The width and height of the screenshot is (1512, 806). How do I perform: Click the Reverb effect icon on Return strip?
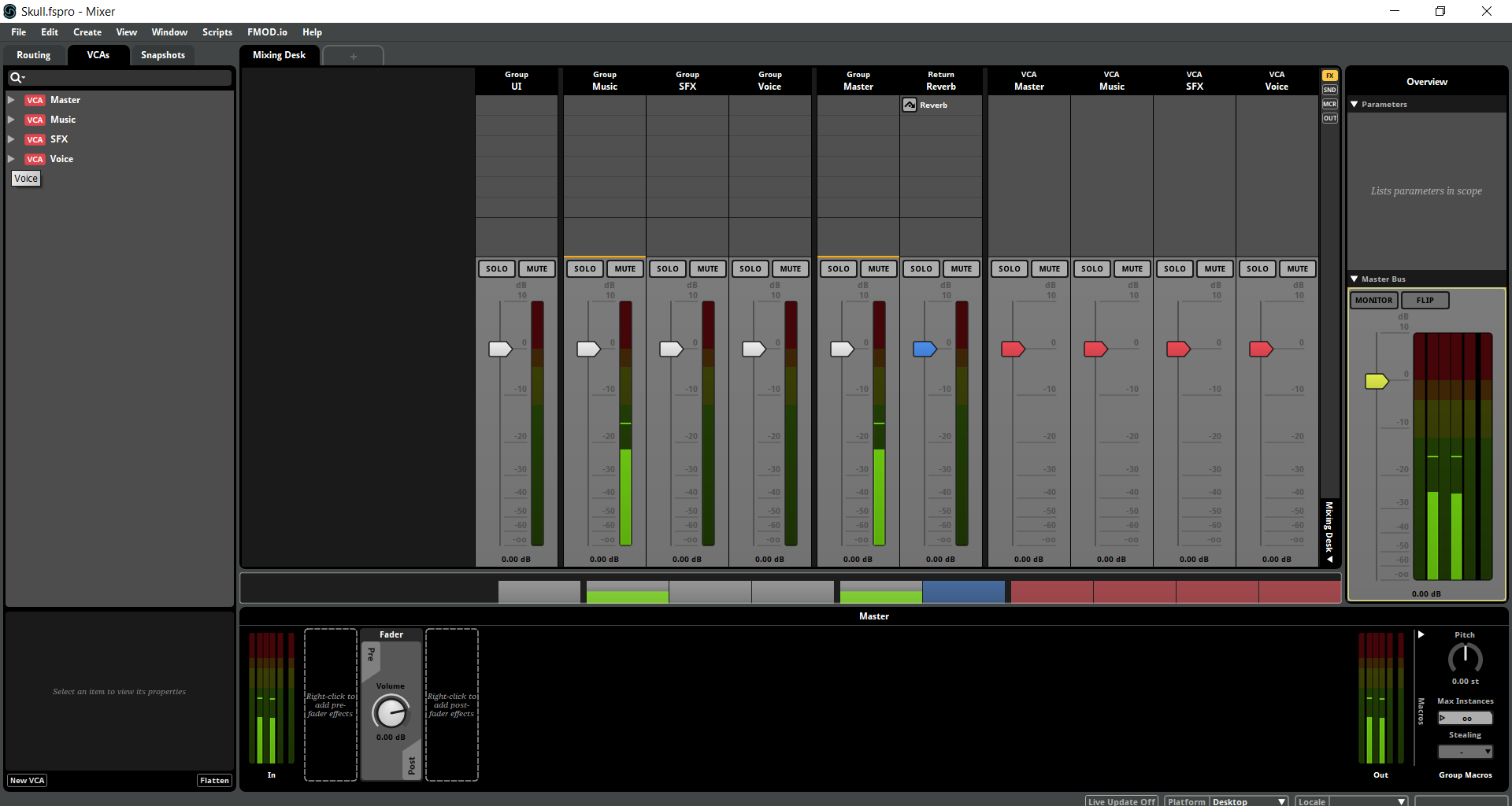[x=910, y=105]
